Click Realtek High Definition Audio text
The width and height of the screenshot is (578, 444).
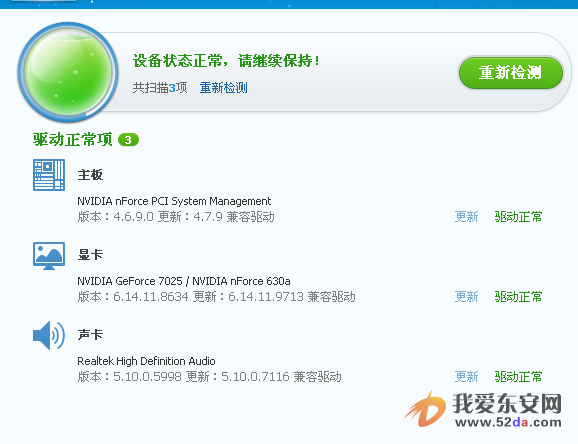(146, 361)
